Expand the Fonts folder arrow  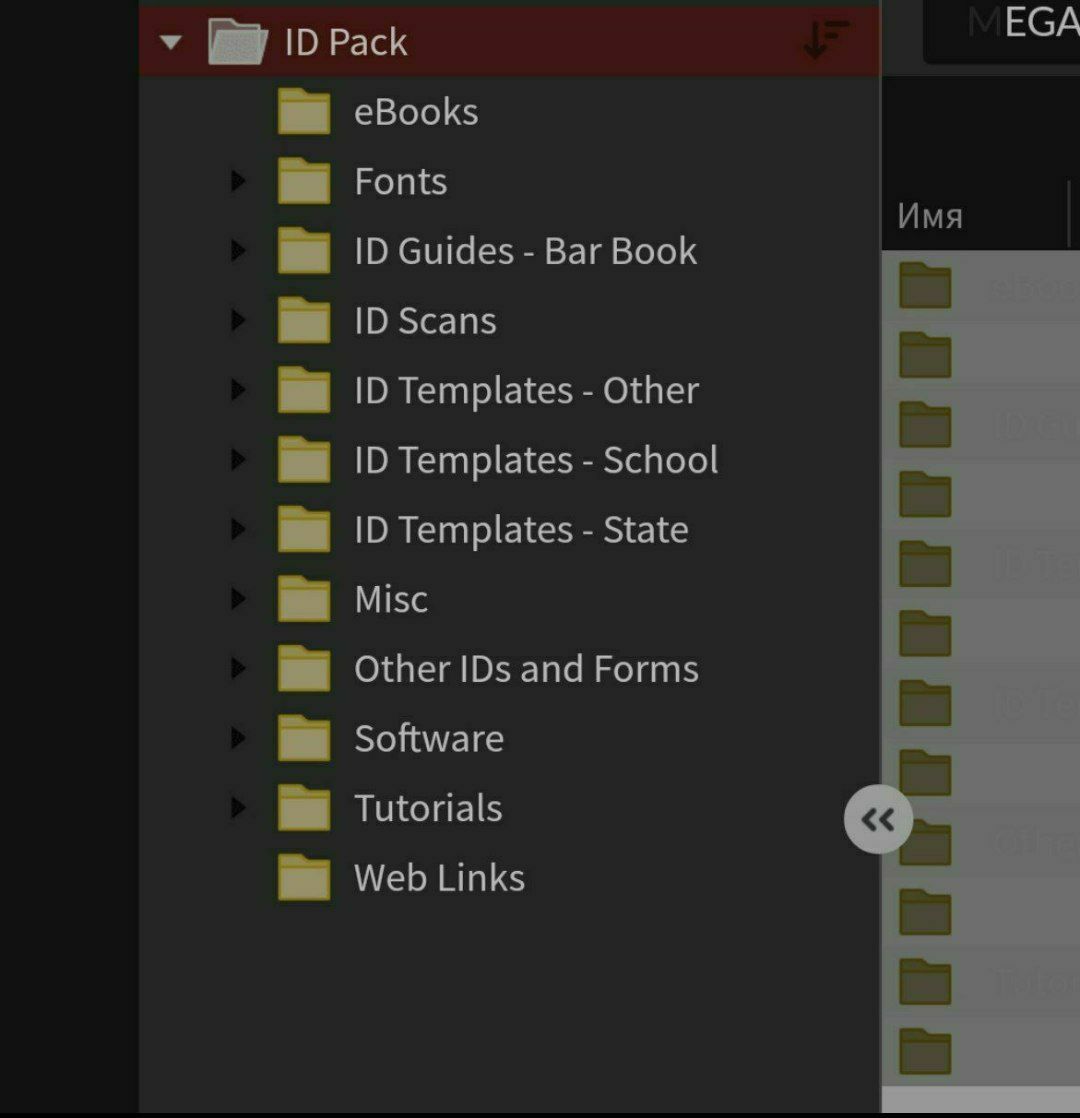click(x=238, y=182)
